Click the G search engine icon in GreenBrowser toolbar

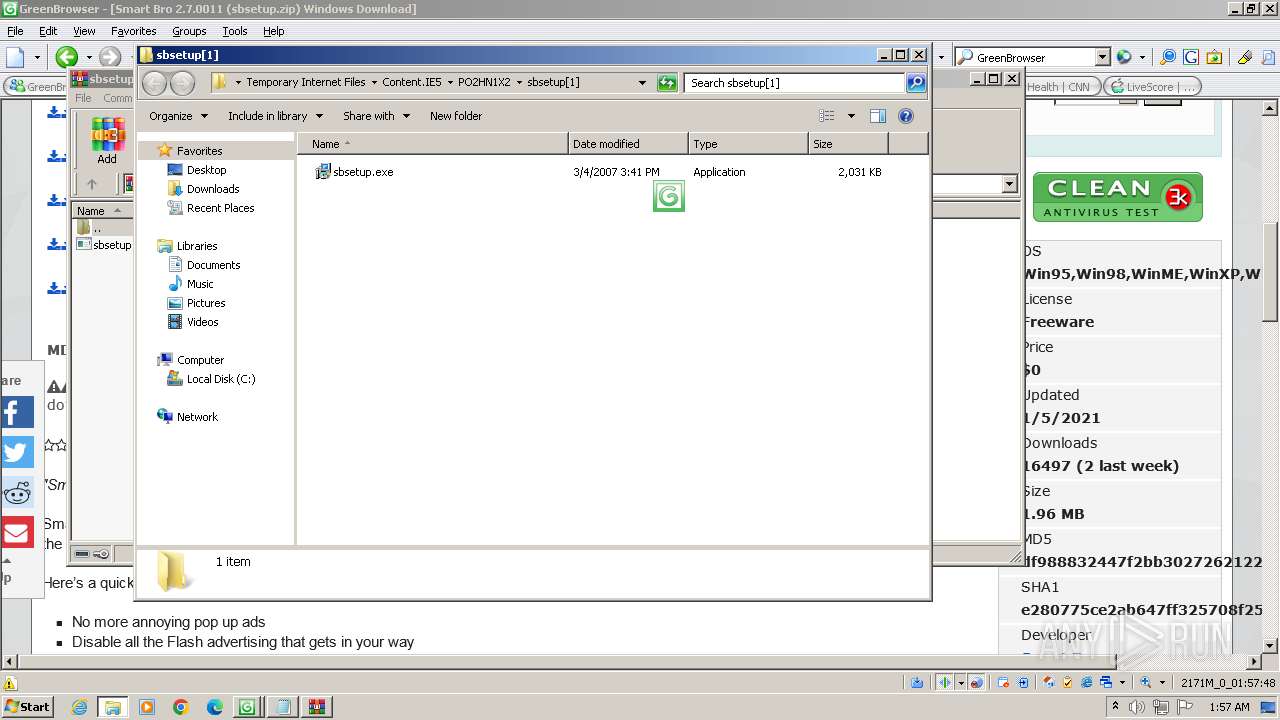(1191, 57)
